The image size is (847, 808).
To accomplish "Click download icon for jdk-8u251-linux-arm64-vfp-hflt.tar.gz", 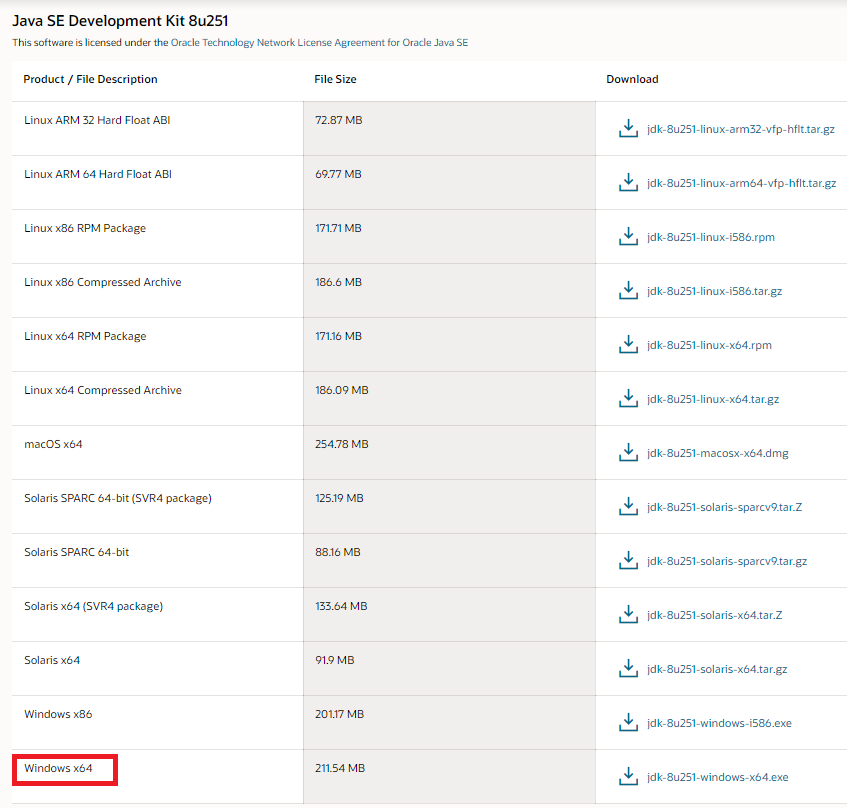I will click(628, 183).
